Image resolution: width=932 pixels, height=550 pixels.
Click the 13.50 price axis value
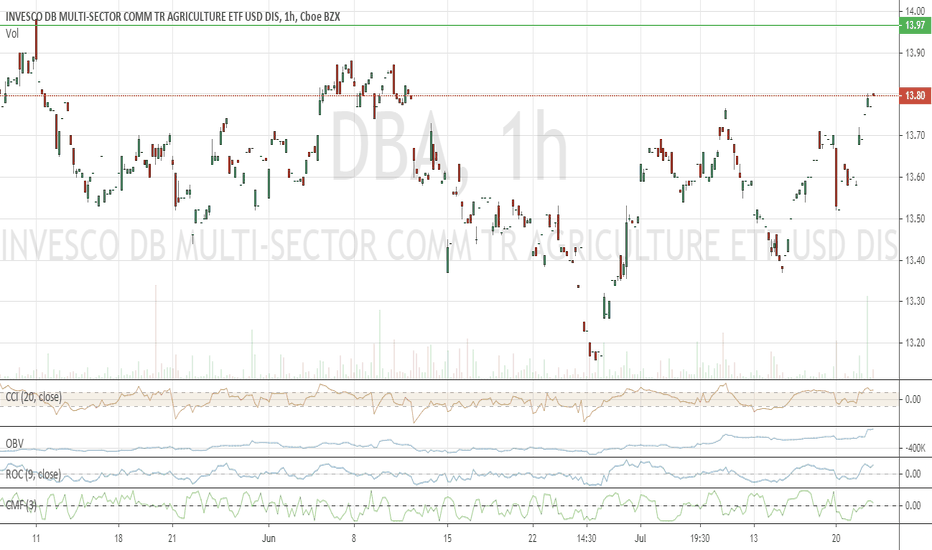tap(915, 219)
